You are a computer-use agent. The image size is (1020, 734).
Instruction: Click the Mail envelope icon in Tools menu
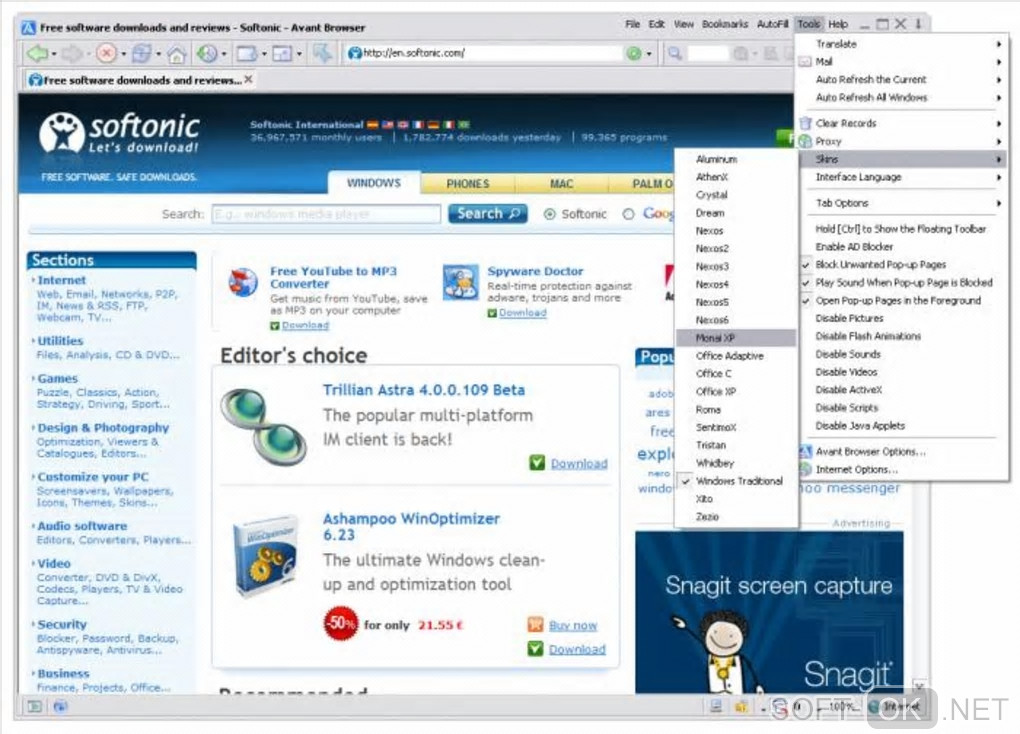coord(805,62)
